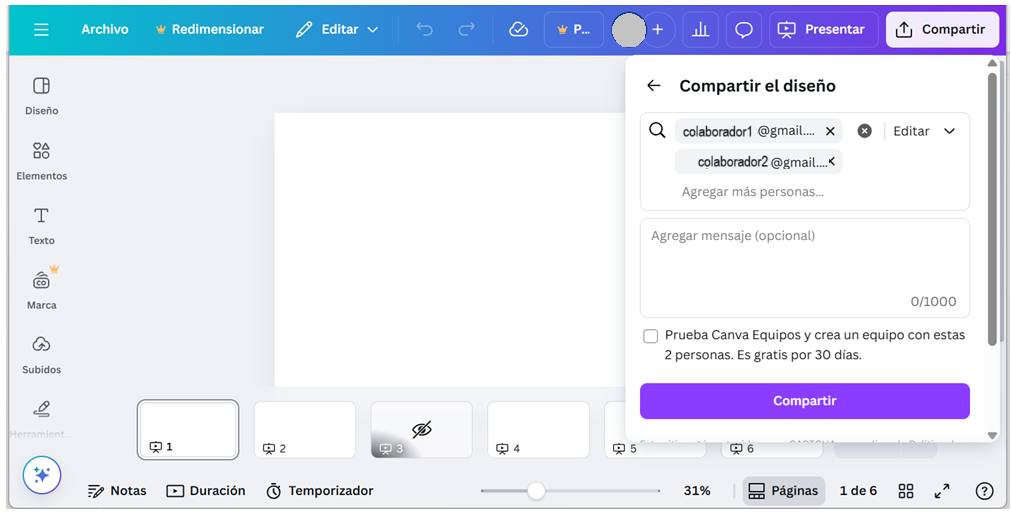1011x512 pixels.
Task: Toggle the Páginas view button
Action: 784,491
